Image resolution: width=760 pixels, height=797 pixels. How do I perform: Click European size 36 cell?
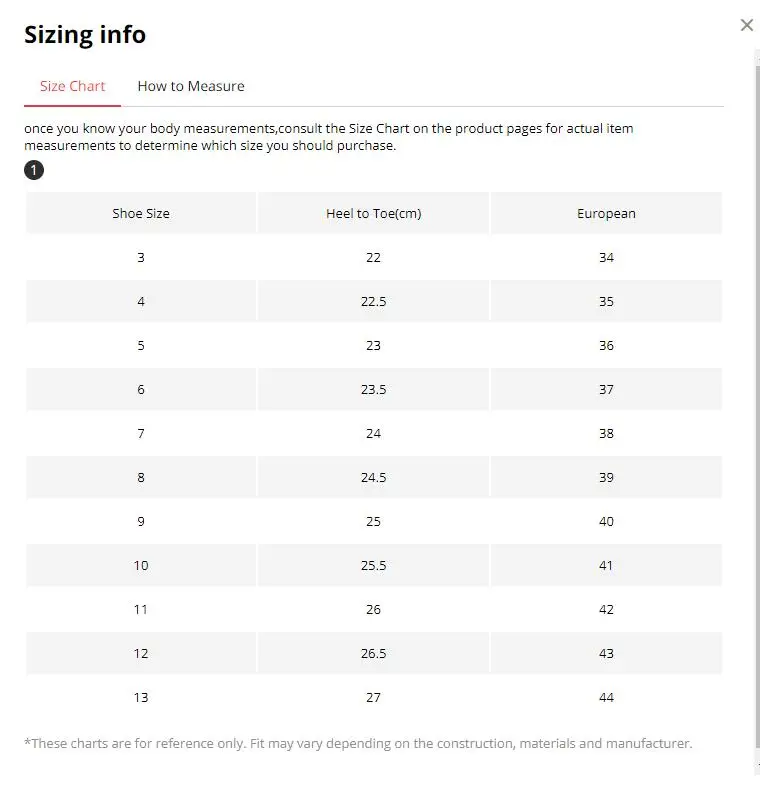point(606,345)
